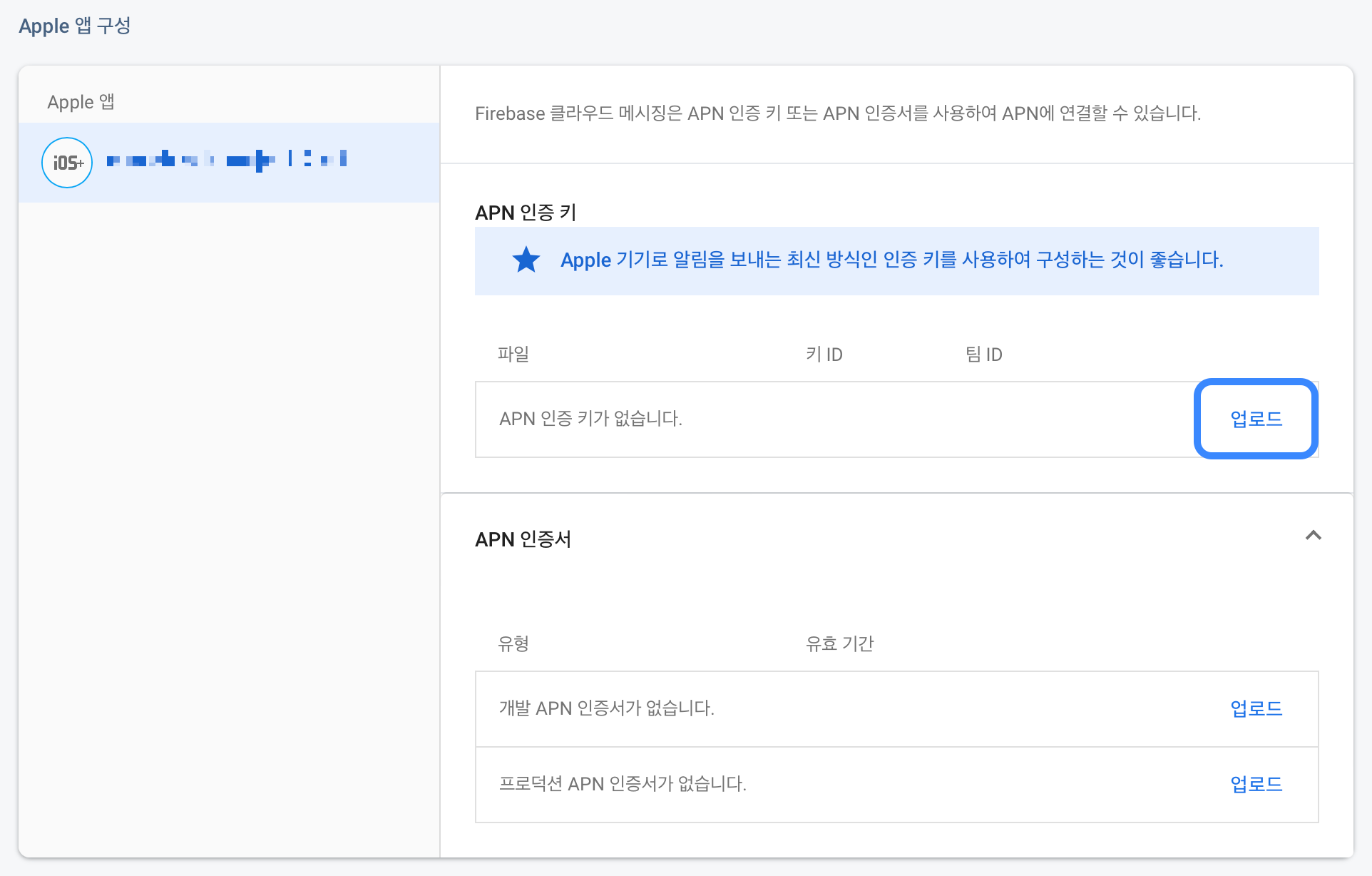Click the 유형 column header
Viewport: 1372px width, 876px height.
point(513,643)
